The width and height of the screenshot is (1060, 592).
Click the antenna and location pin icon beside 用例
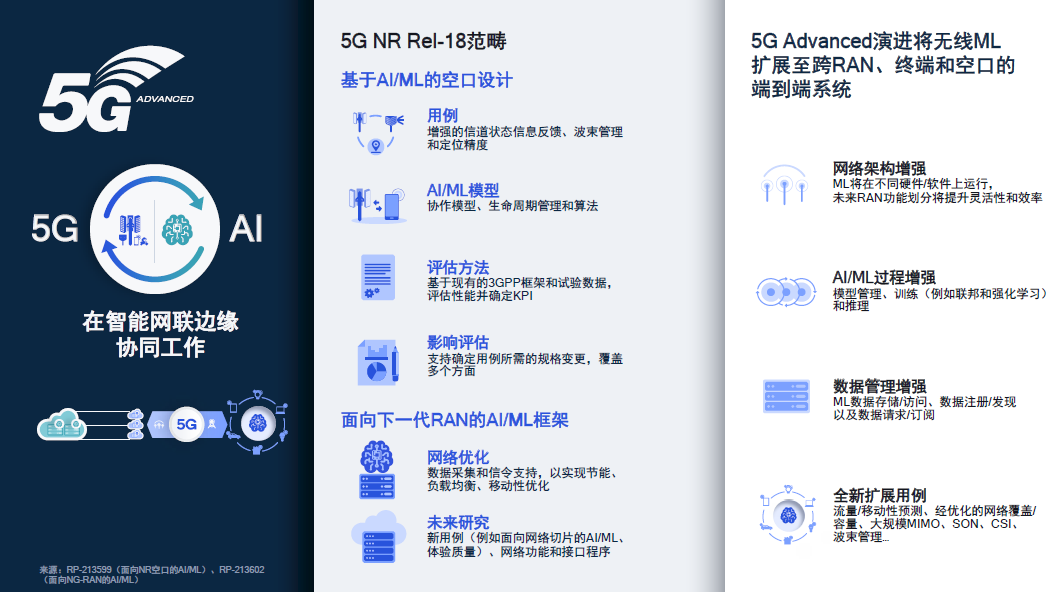point(377,132)
